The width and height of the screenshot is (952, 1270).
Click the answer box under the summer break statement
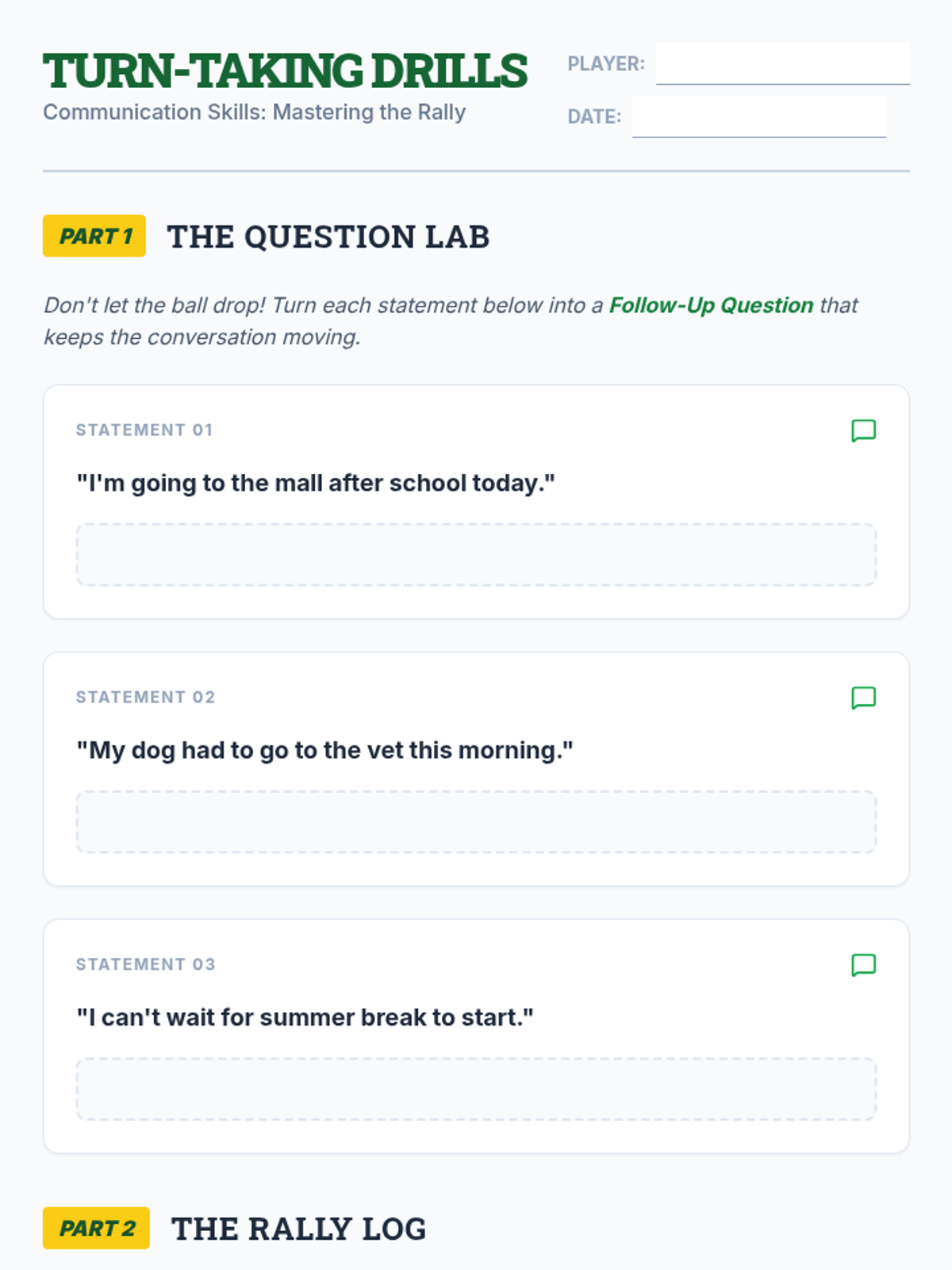[x=476, y=1089]
